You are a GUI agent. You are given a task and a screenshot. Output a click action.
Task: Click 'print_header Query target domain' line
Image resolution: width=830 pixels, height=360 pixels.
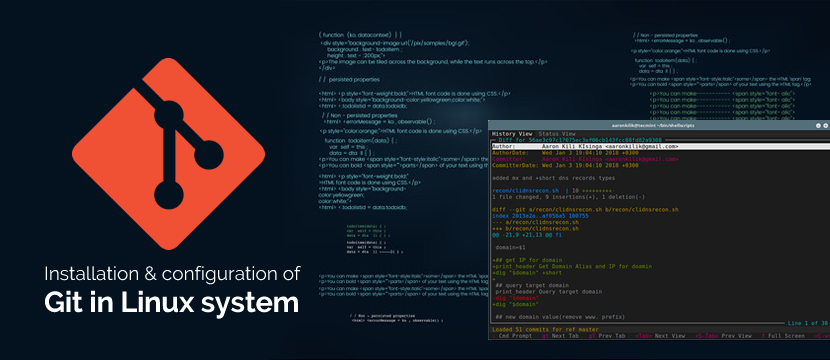point(548,292)
